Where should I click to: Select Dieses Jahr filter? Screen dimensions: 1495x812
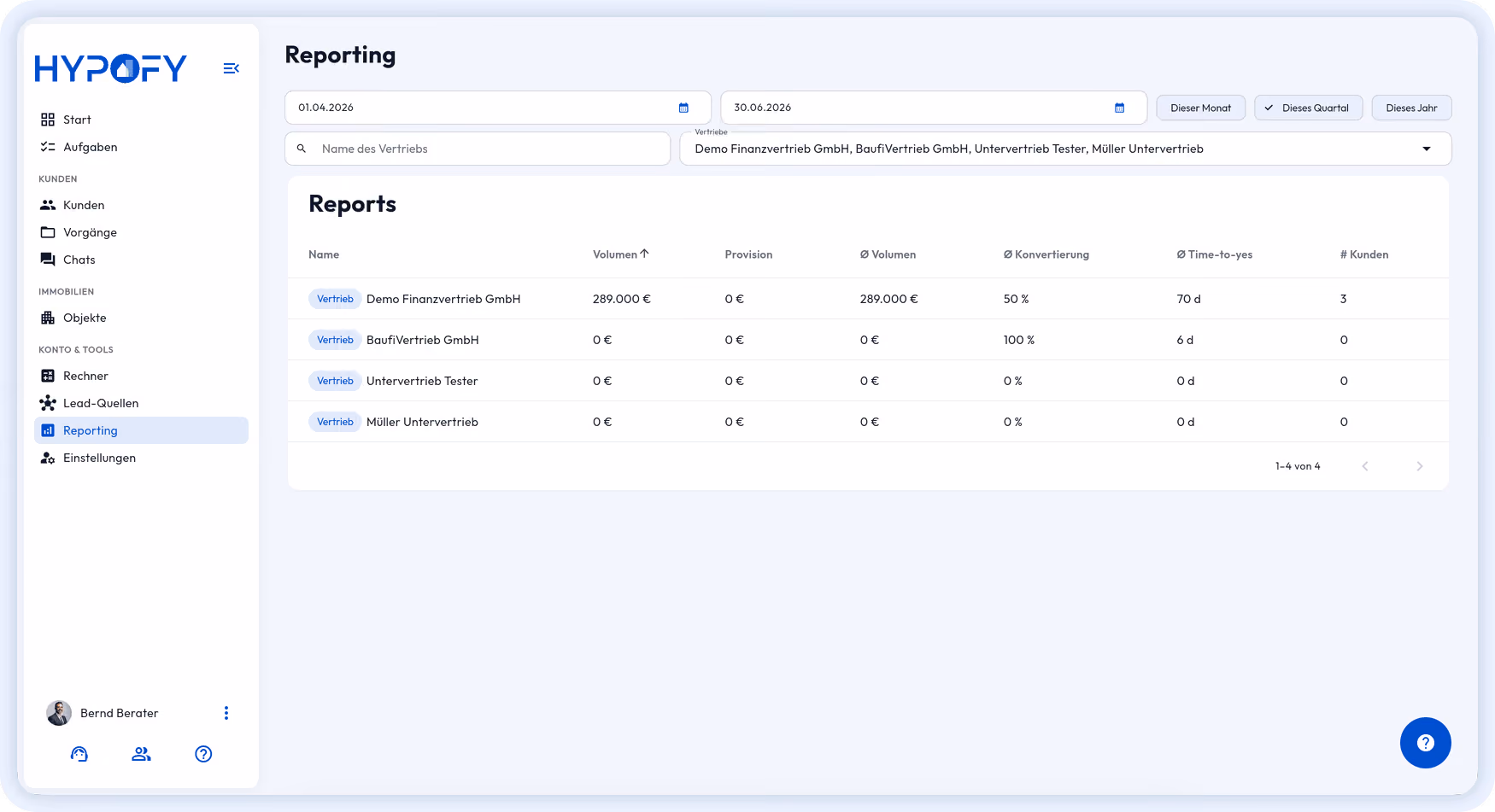pos(1411,108)
